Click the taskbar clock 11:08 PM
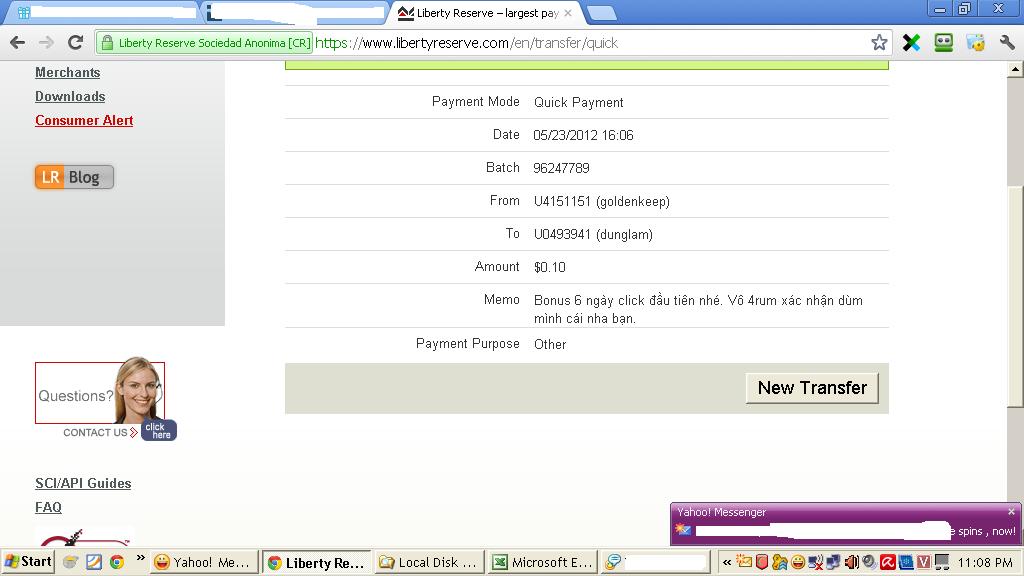The width and height of the screenshot is (1024, 576). click(x=985, y=562)
